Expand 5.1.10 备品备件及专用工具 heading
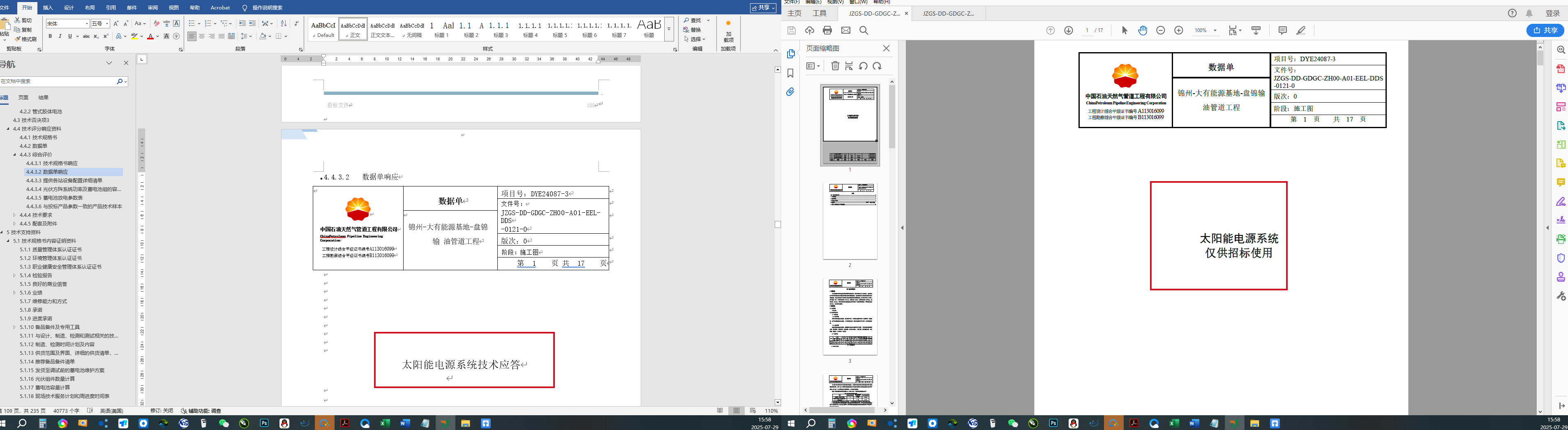 [15, 327]
